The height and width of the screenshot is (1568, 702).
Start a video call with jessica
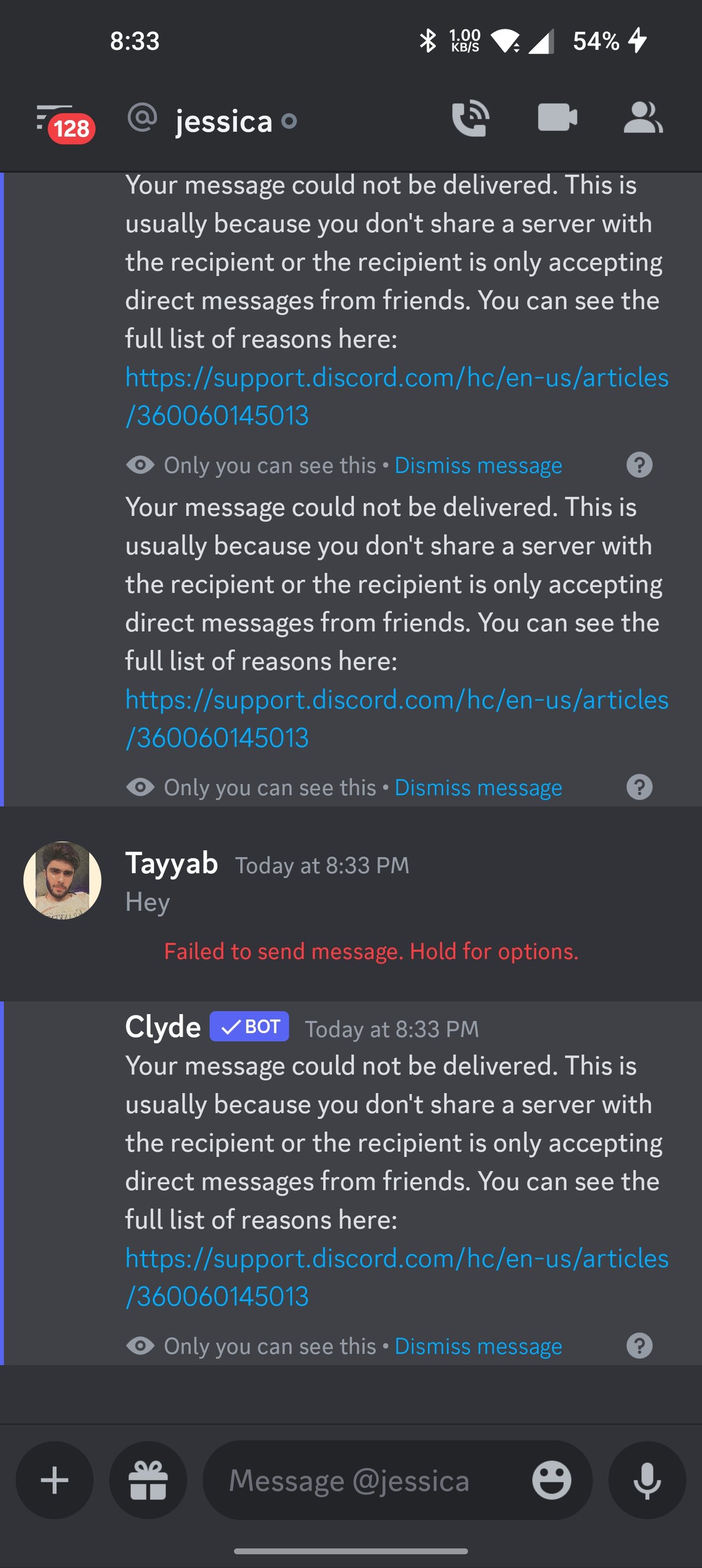[557, 117]
